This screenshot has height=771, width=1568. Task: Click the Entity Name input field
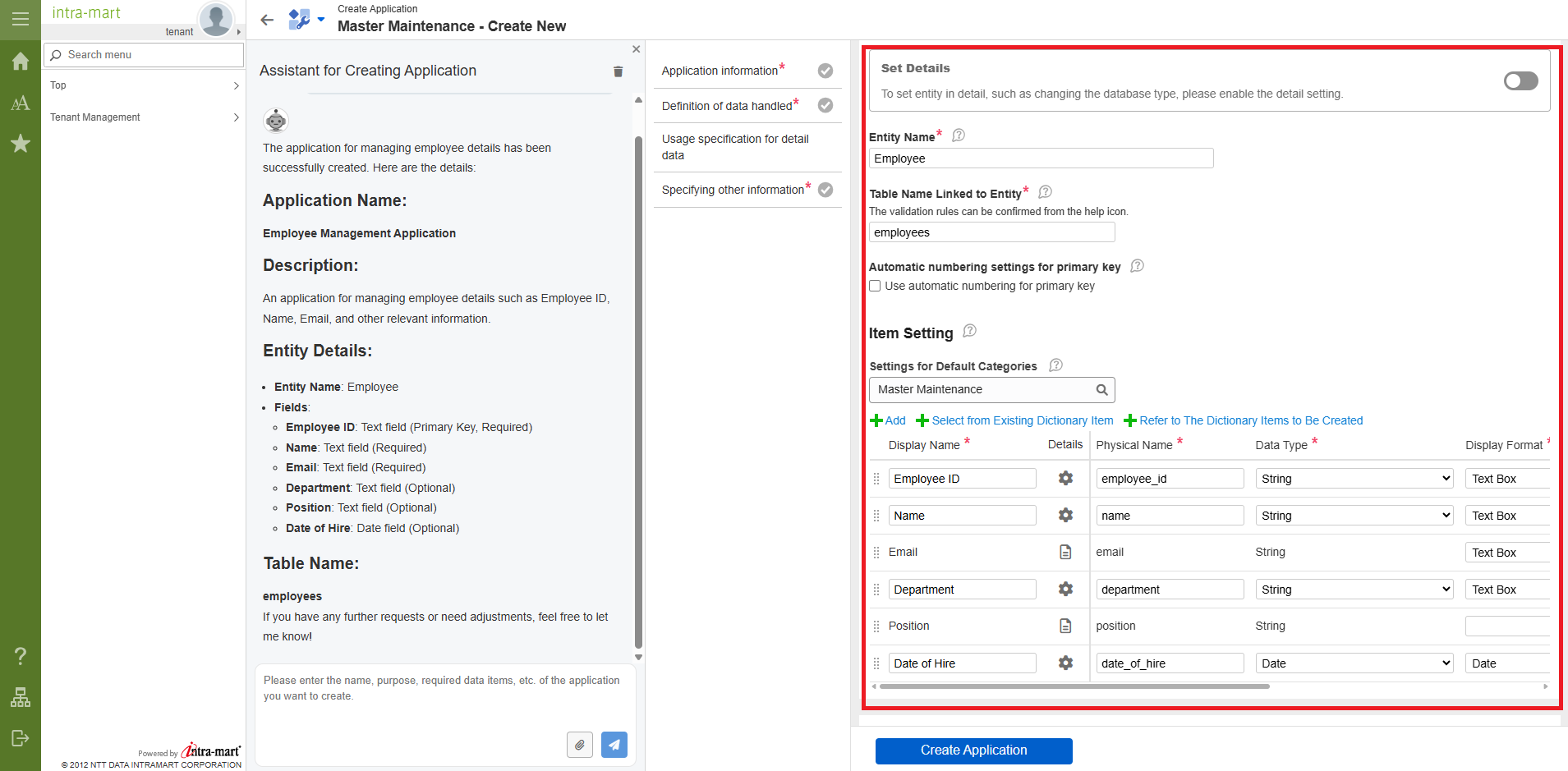coord(1041,158)
